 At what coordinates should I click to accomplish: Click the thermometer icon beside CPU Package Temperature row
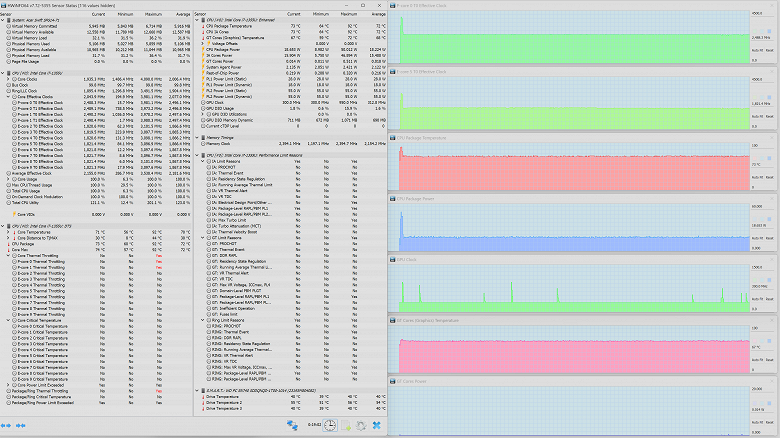click(203, 26)
